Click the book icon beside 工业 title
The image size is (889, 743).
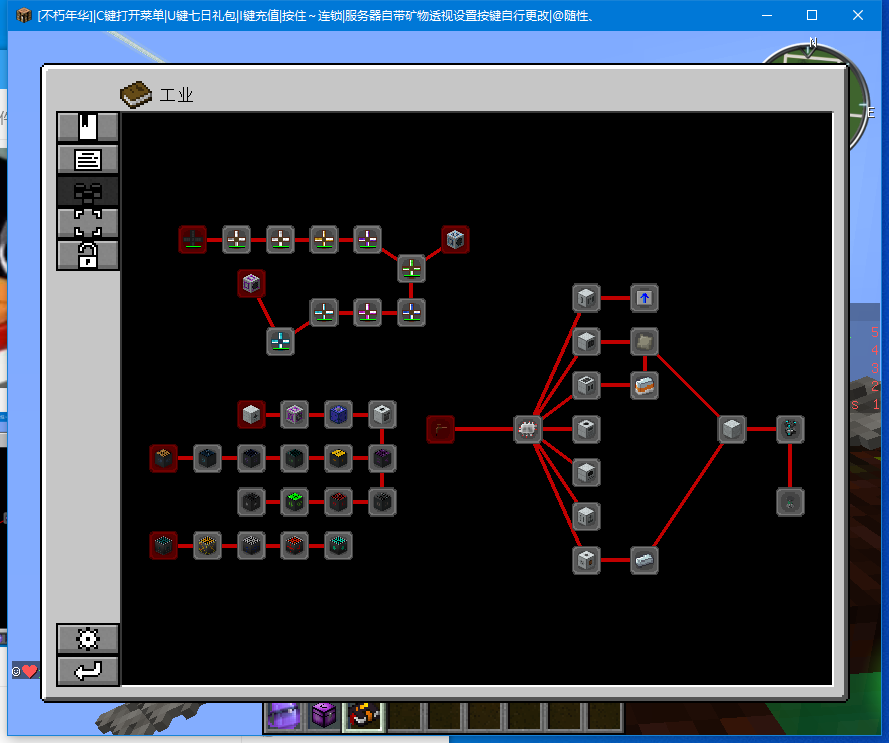coord(136,94)
